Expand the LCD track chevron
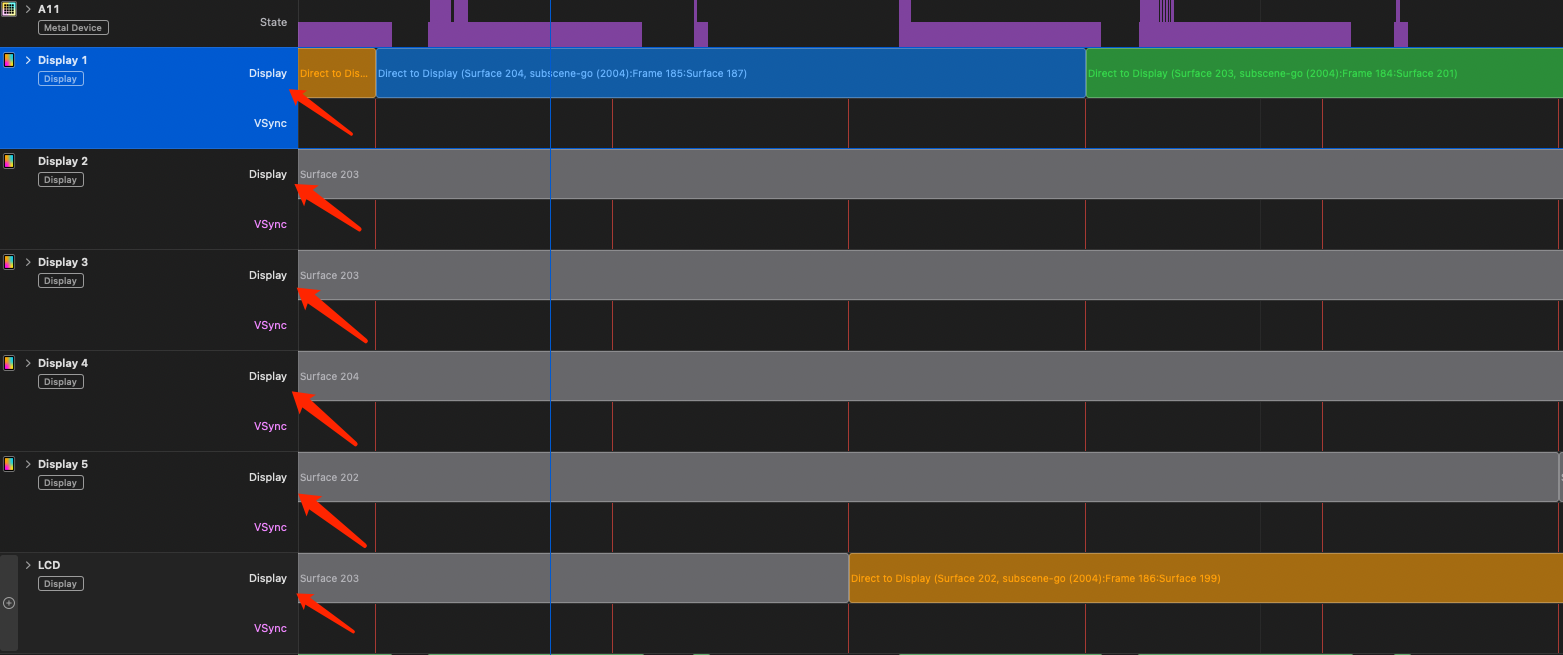1563x655 pixels. click(28, 565)
